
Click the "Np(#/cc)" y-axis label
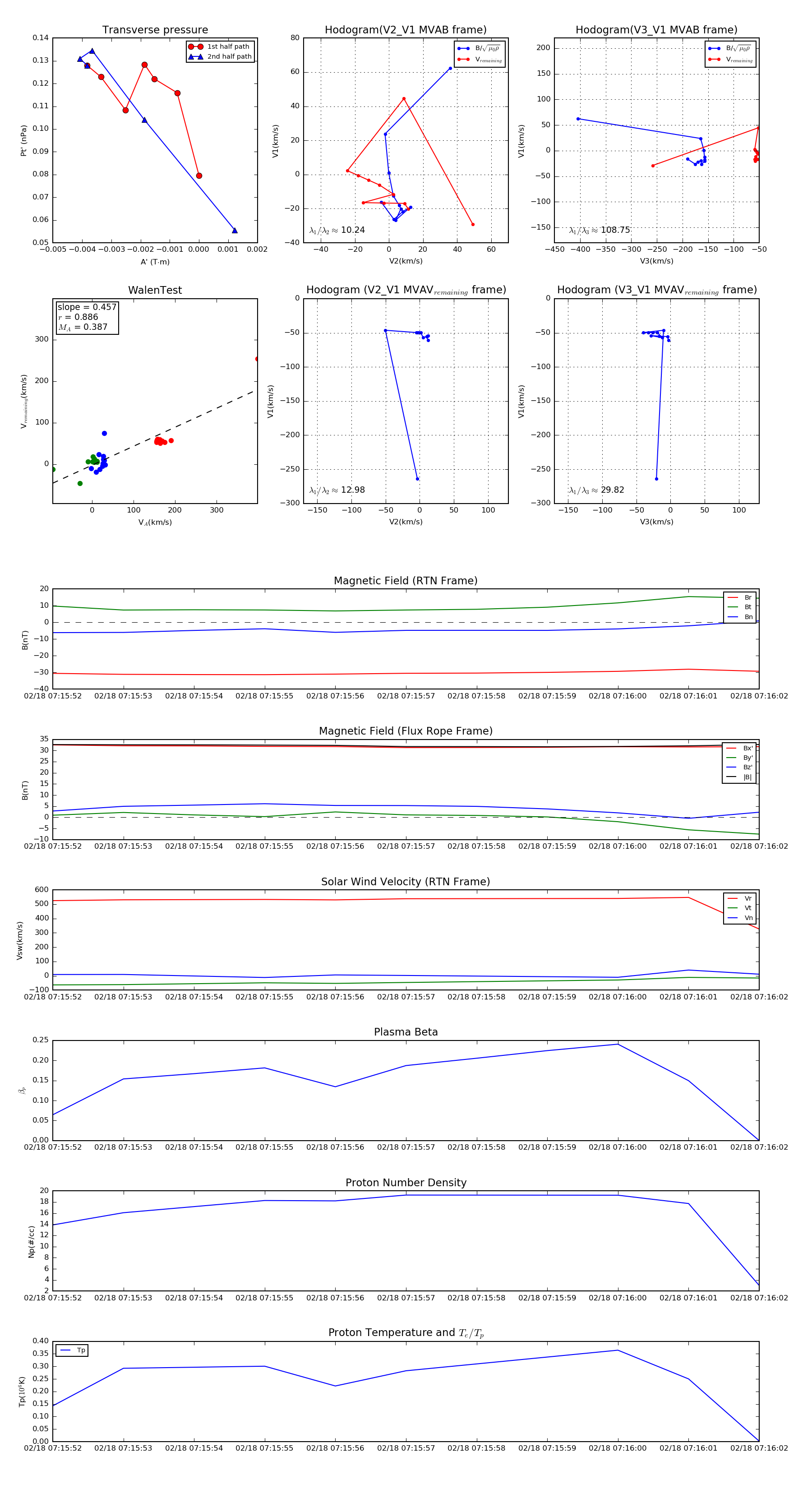[31, 1241]
